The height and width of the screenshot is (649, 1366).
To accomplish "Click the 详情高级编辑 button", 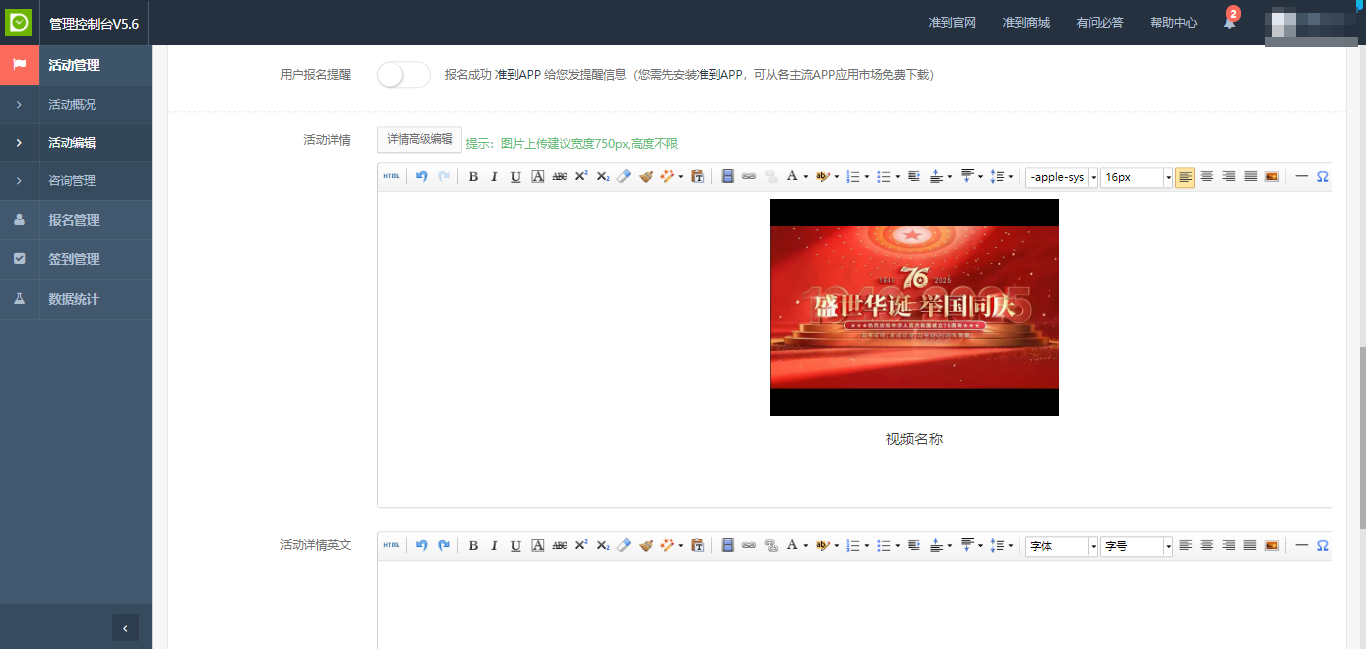I will point(419,140).
